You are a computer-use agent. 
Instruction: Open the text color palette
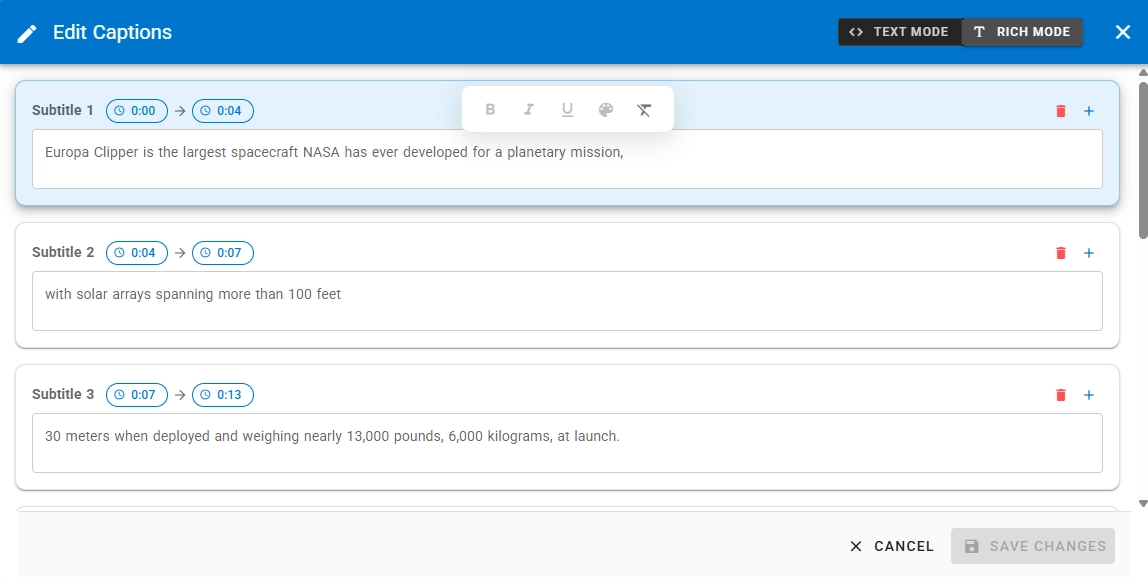point(605,110)
